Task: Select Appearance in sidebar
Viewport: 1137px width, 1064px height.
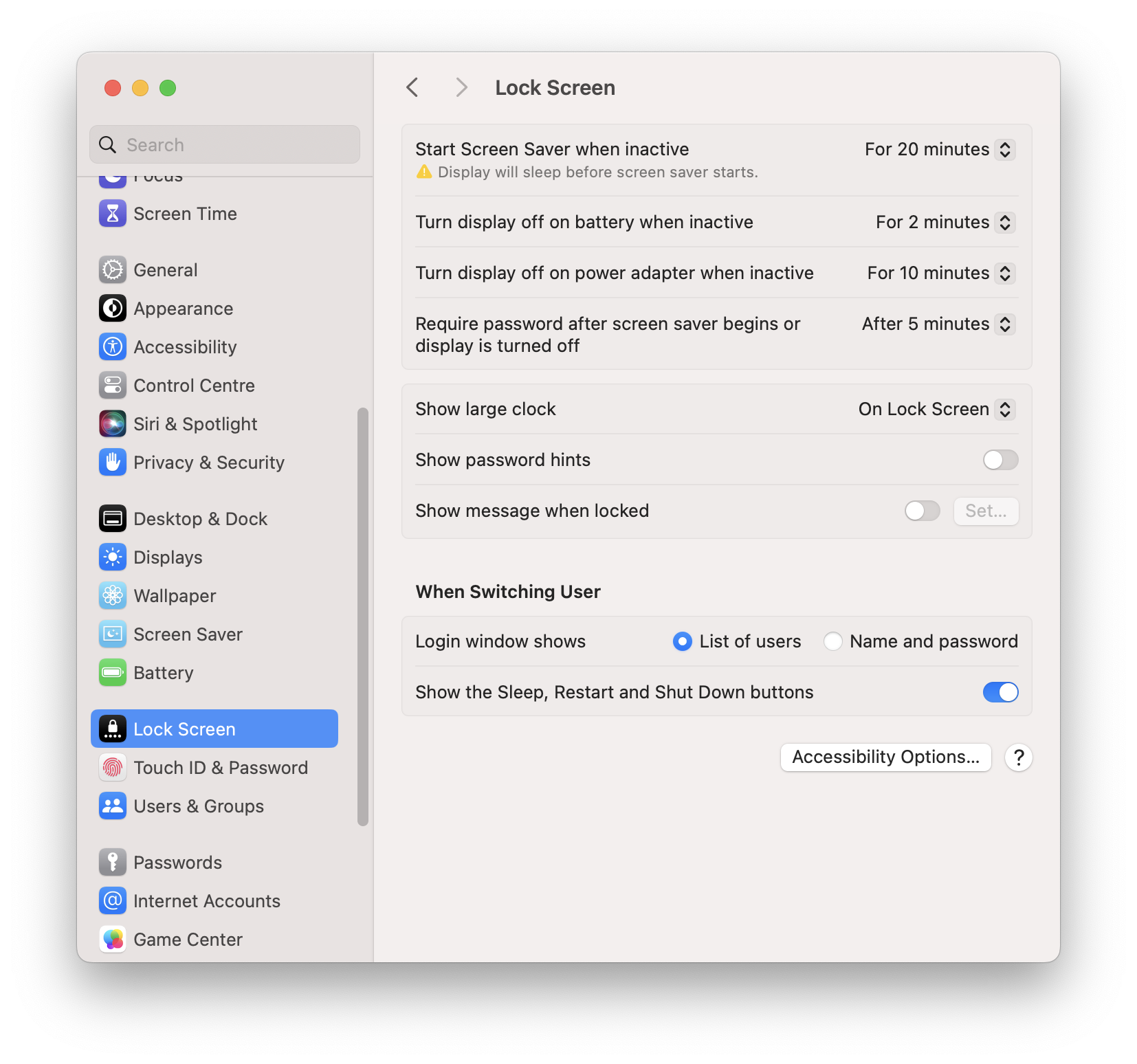Action: pos(214,309)
